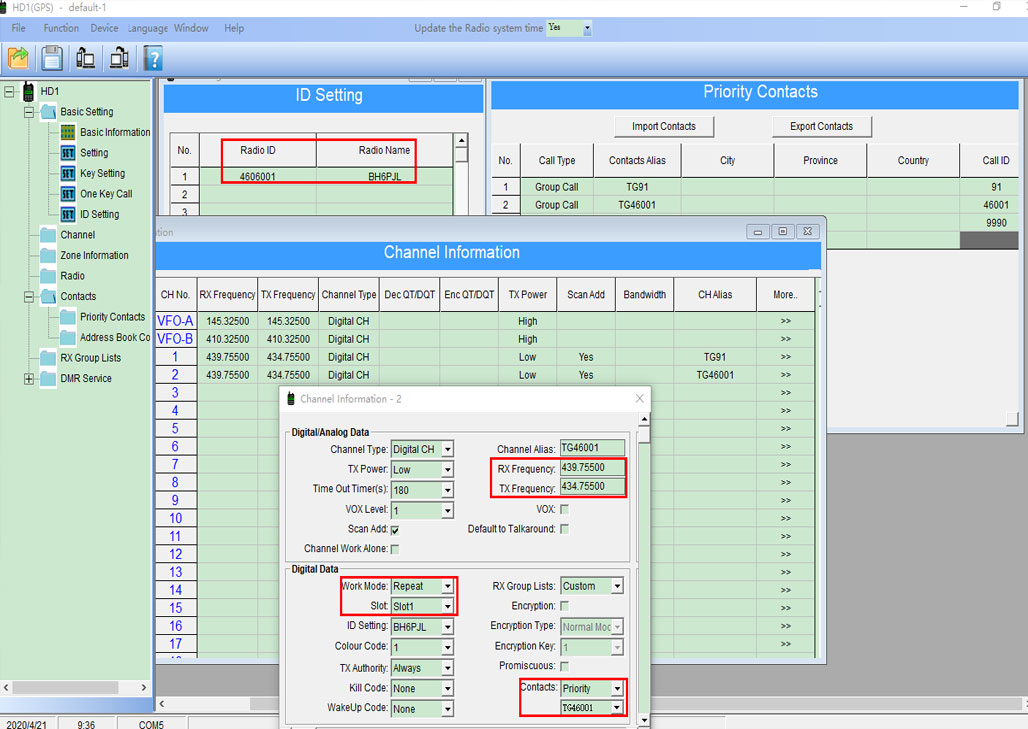The width and height of the screenshot is (1028, 729).
Task: Click the Open file toolbar icon
Action: point(18,58)
